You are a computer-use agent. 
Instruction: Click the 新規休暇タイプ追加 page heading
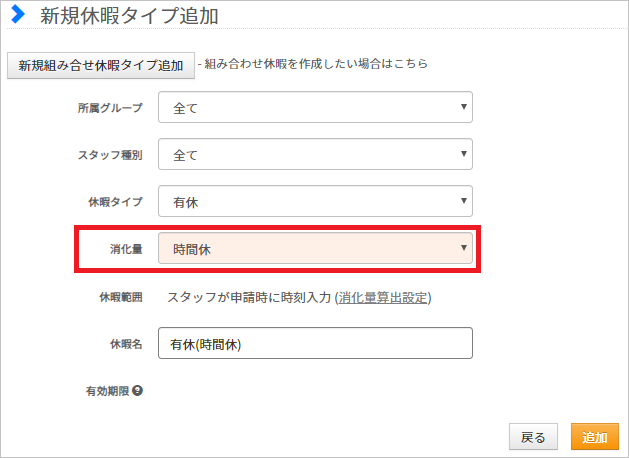(x=129, y=16)
